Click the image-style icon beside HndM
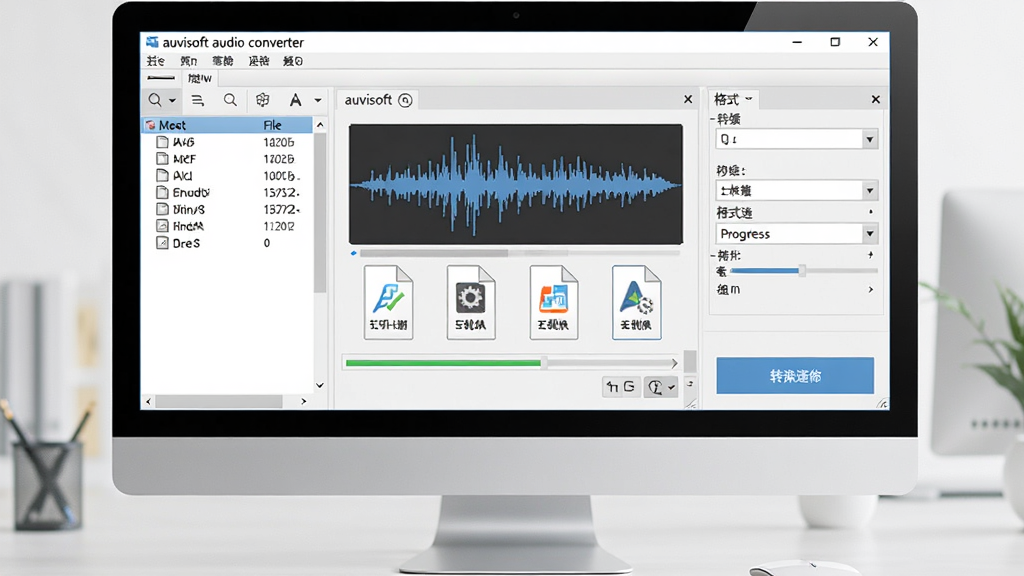Image resolution: width=1024 pixels, height=576 pixels. pos(162,226)
